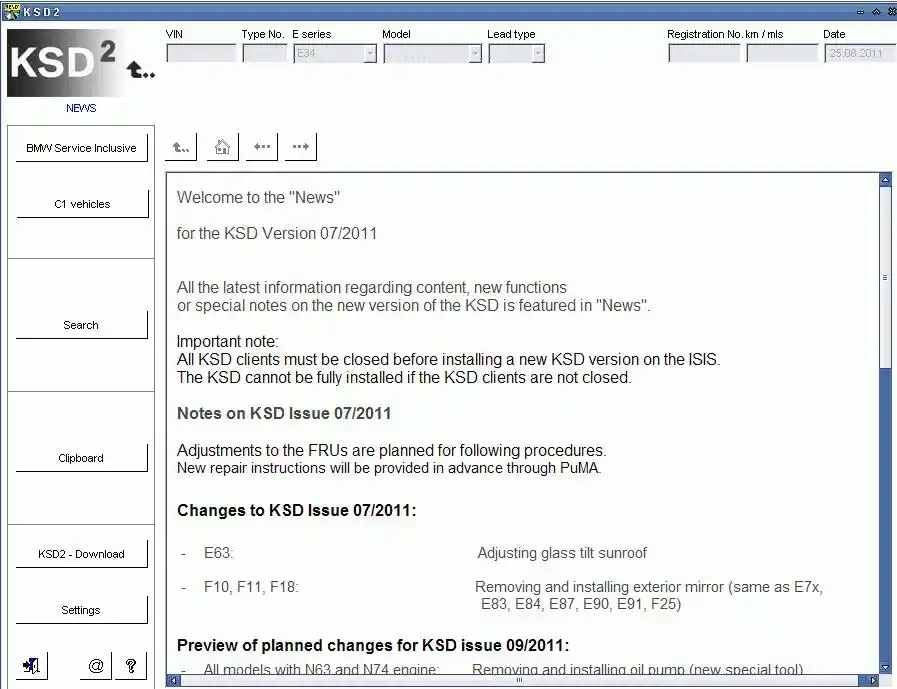Navigate back with the left arrow button
The image size is (897, 689).
tap(262, 147)
